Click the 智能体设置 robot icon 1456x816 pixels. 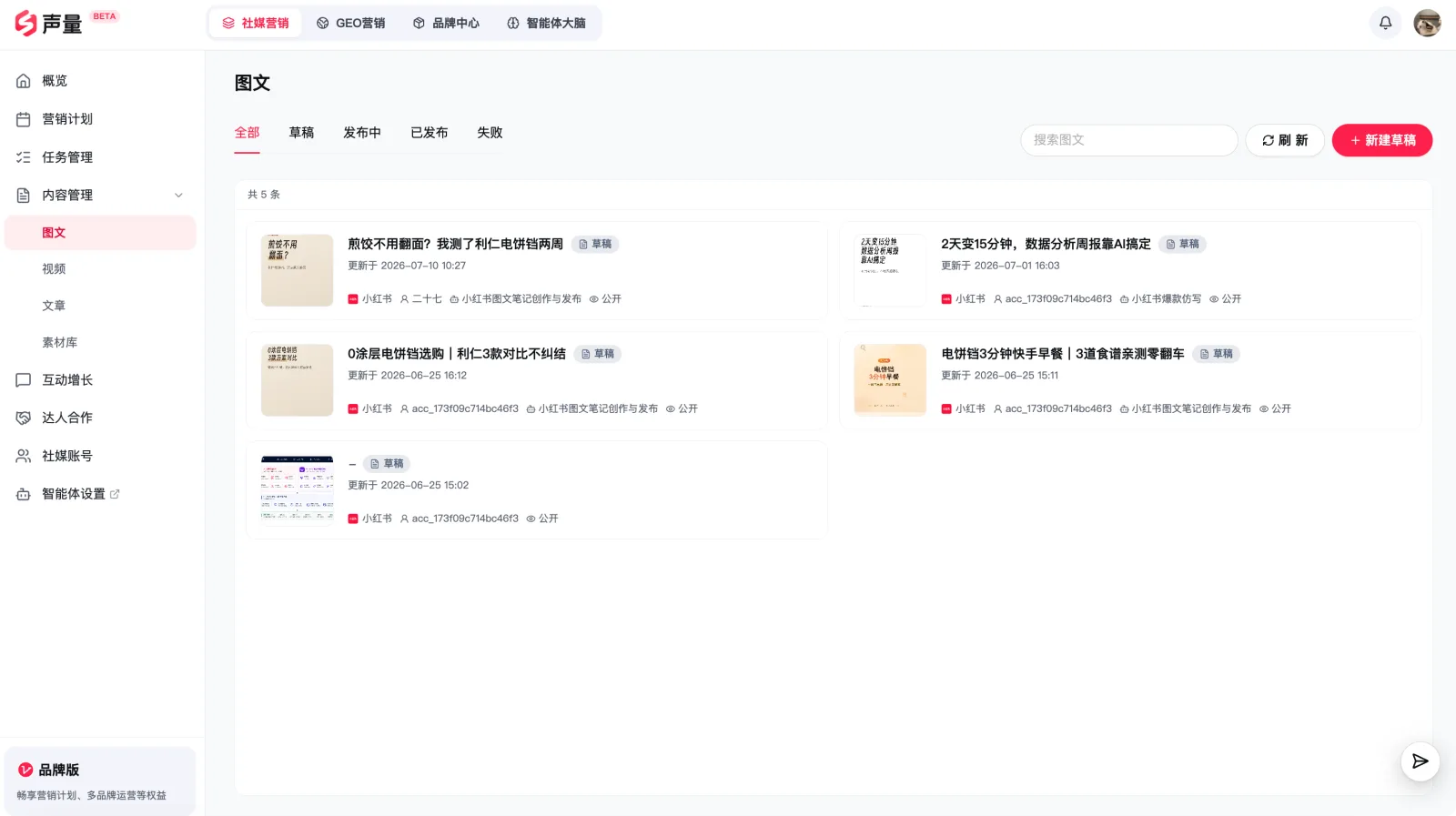(x=24, y=494)
